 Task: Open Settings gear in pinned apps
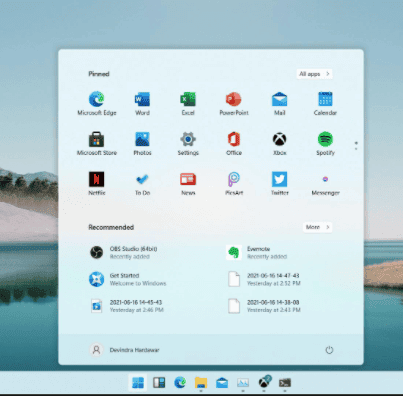coord(188,143)
